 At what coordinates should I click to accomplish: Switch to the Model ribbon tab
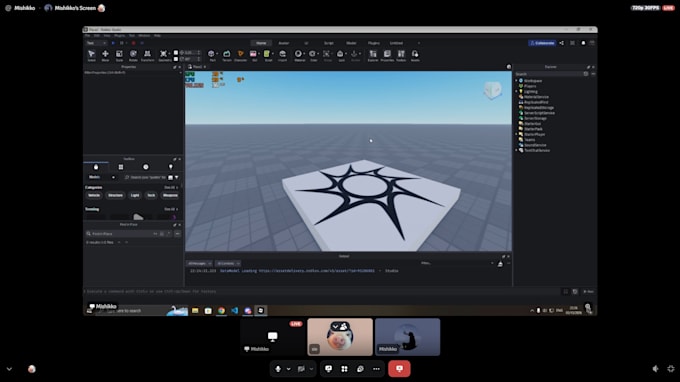point(351,43)
